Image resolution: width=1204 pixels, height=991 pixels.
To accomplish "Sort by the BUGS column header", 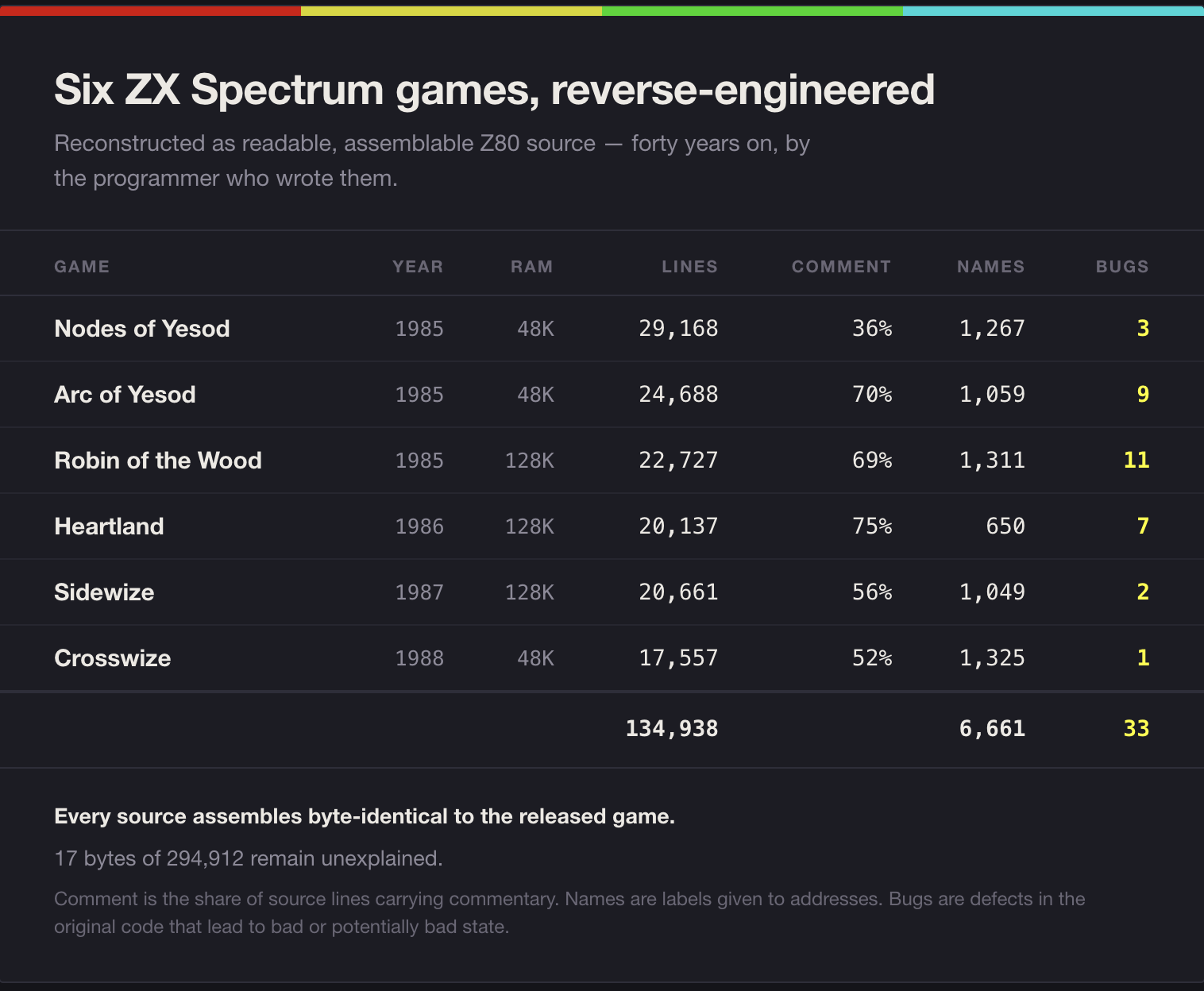I will (x=1122, y=267).
